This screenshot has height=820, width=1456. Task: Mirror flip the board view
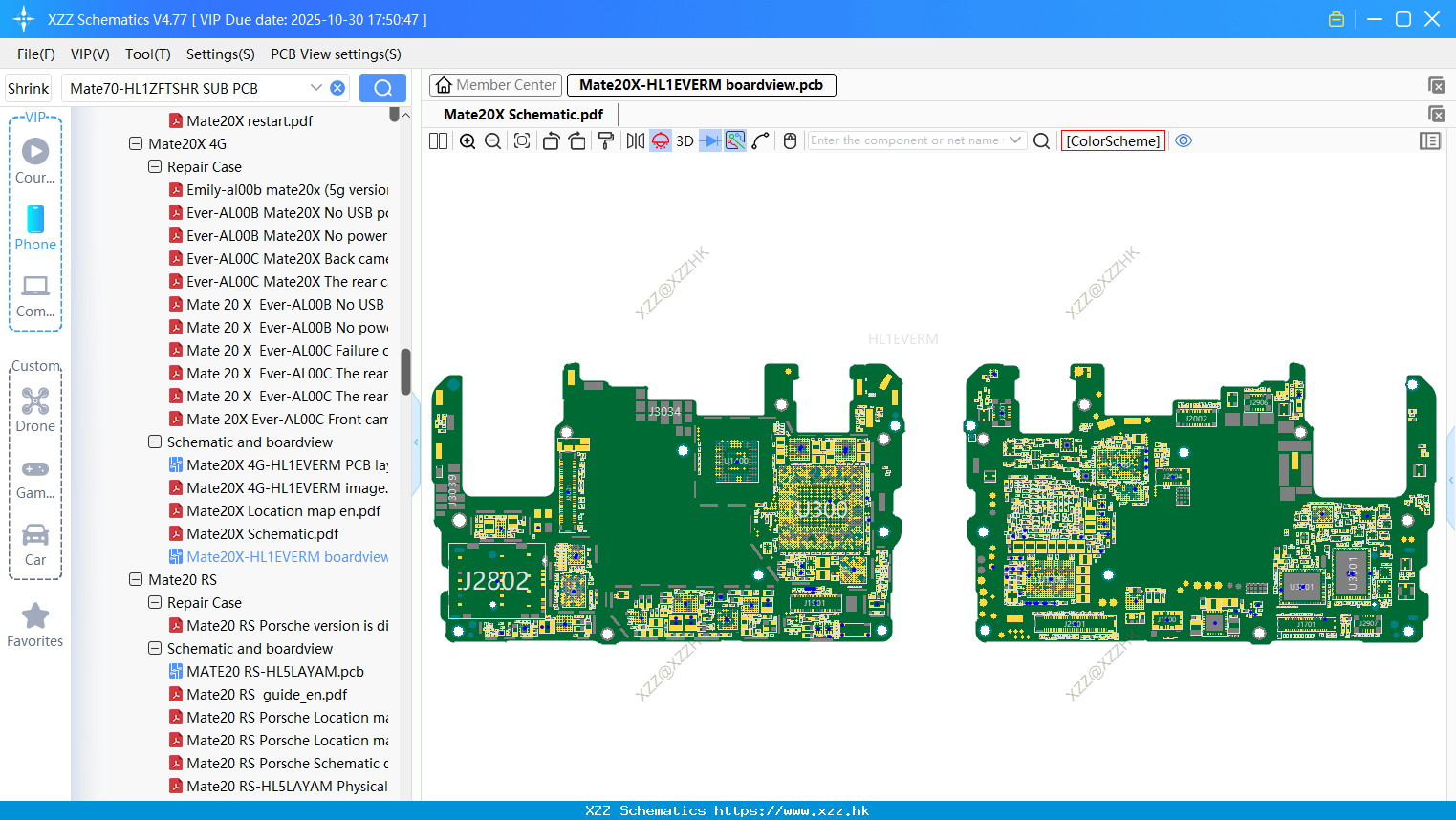636,140
